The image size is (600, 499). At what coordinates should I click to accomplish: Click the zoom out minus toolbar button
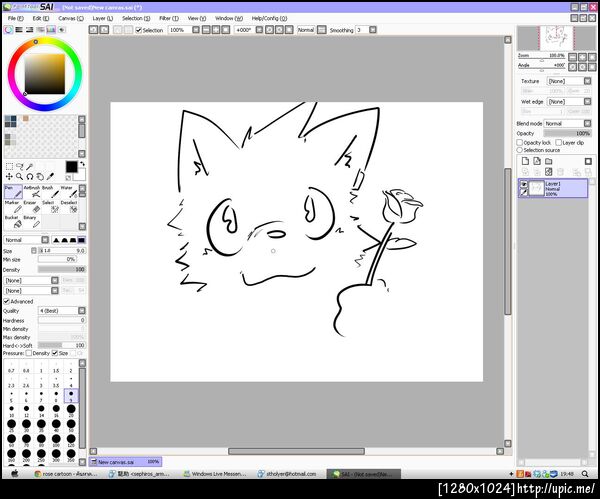click(x=206, y=29)
